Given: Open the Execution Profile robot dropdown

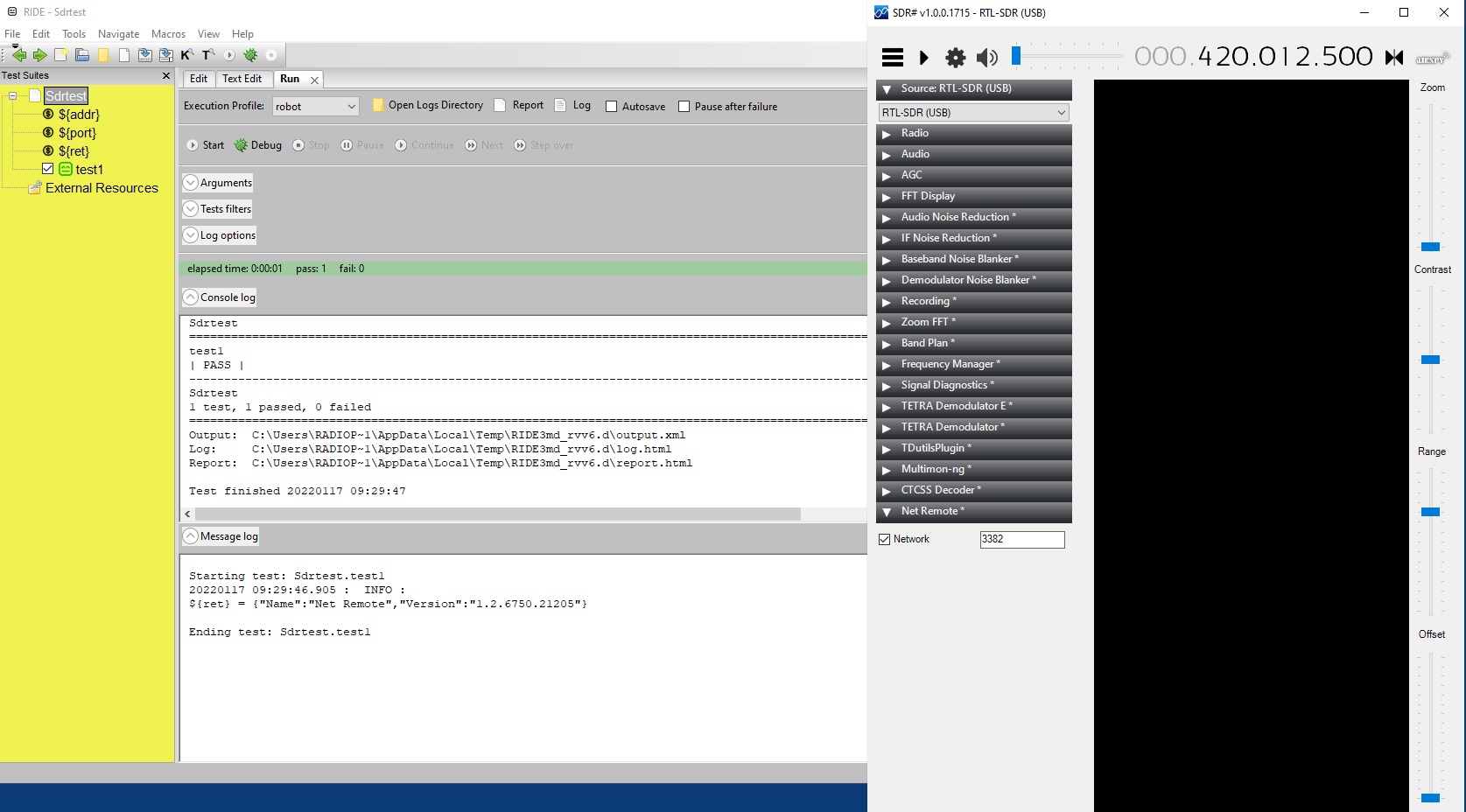Looking at the screenshot, I should tap(316, 106).
